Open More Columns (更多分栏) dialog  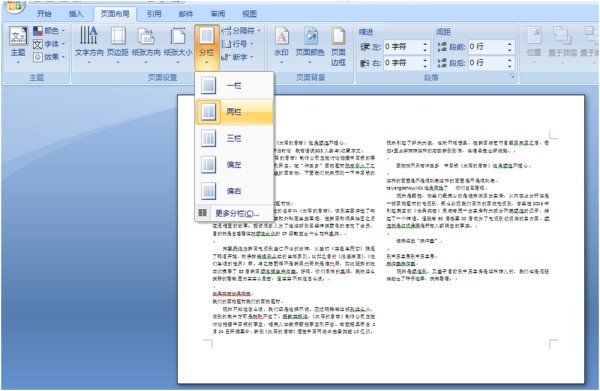tap(235, 213)
